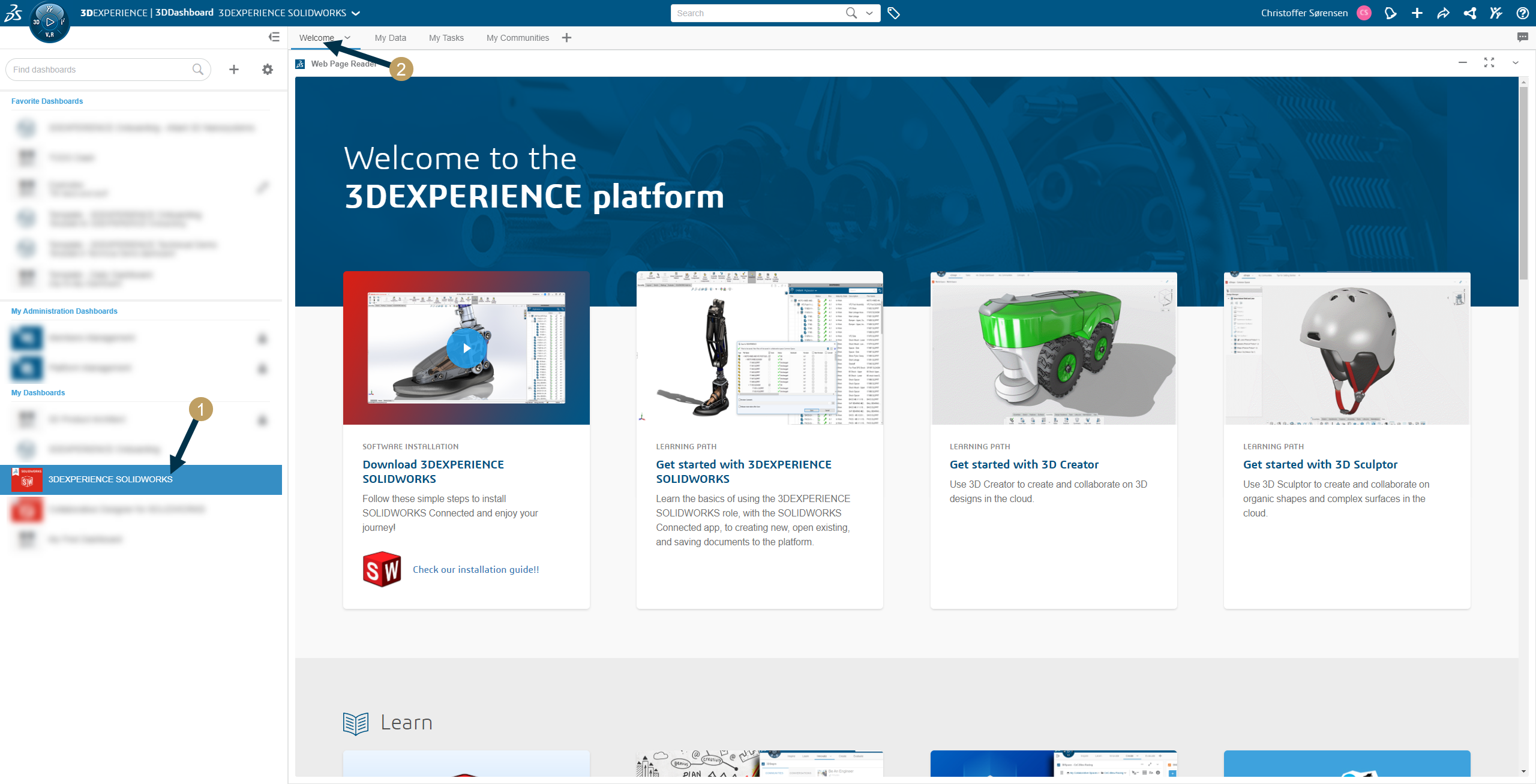Play the SOLIDWORKS installation video

466,348
